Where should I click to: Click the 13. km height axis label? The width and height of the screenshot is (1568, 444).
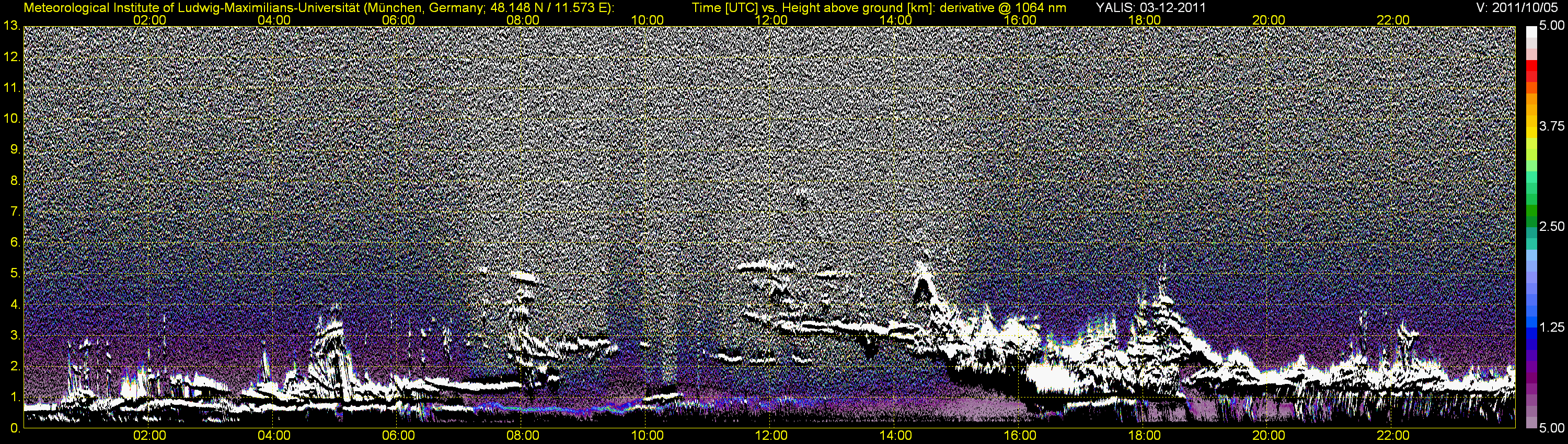point(11,26)
